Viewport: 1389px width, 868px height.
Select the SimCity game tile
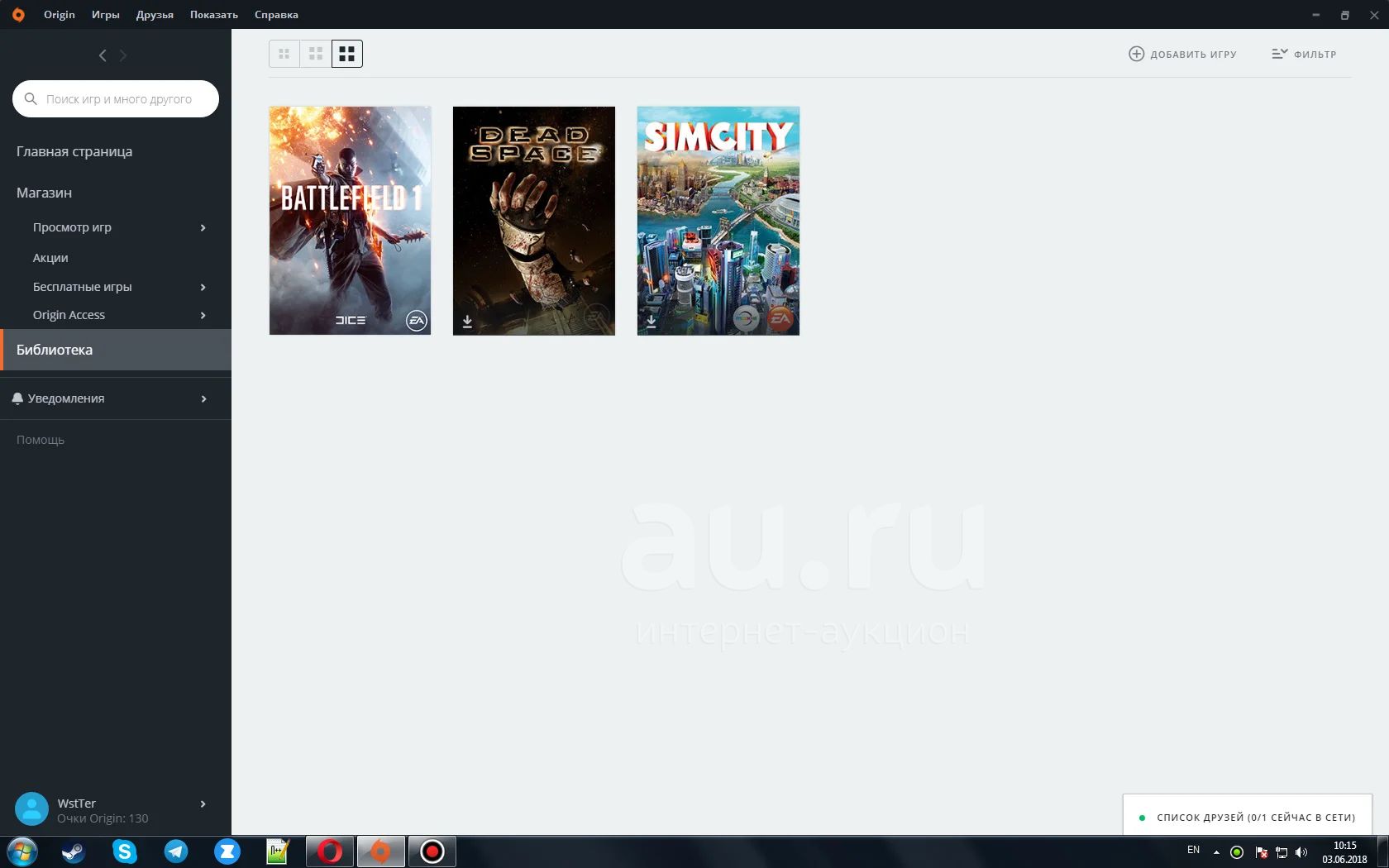718,221
